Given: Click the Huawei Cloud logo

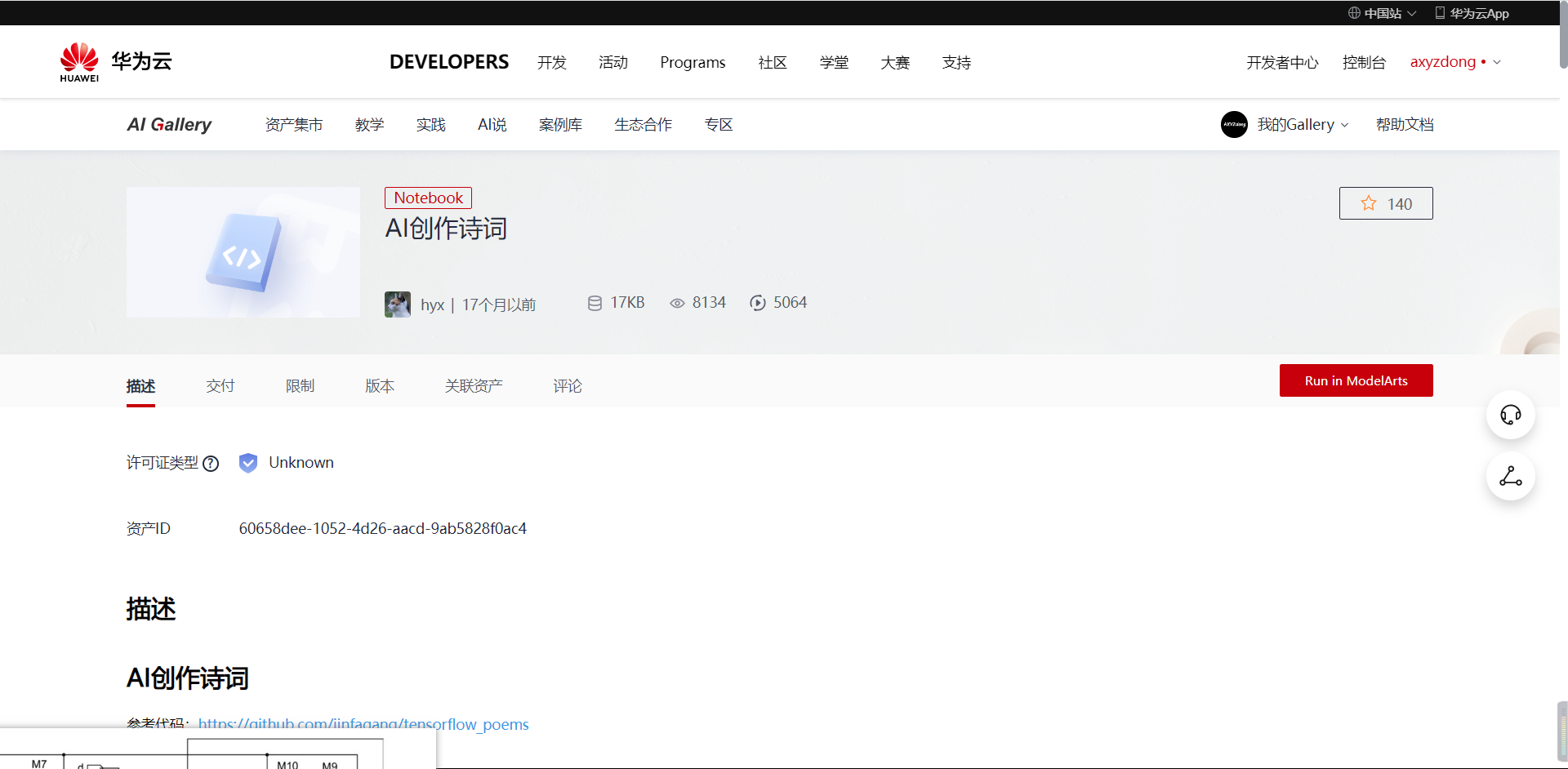Looking at the screenshot, I should [116, 62].
